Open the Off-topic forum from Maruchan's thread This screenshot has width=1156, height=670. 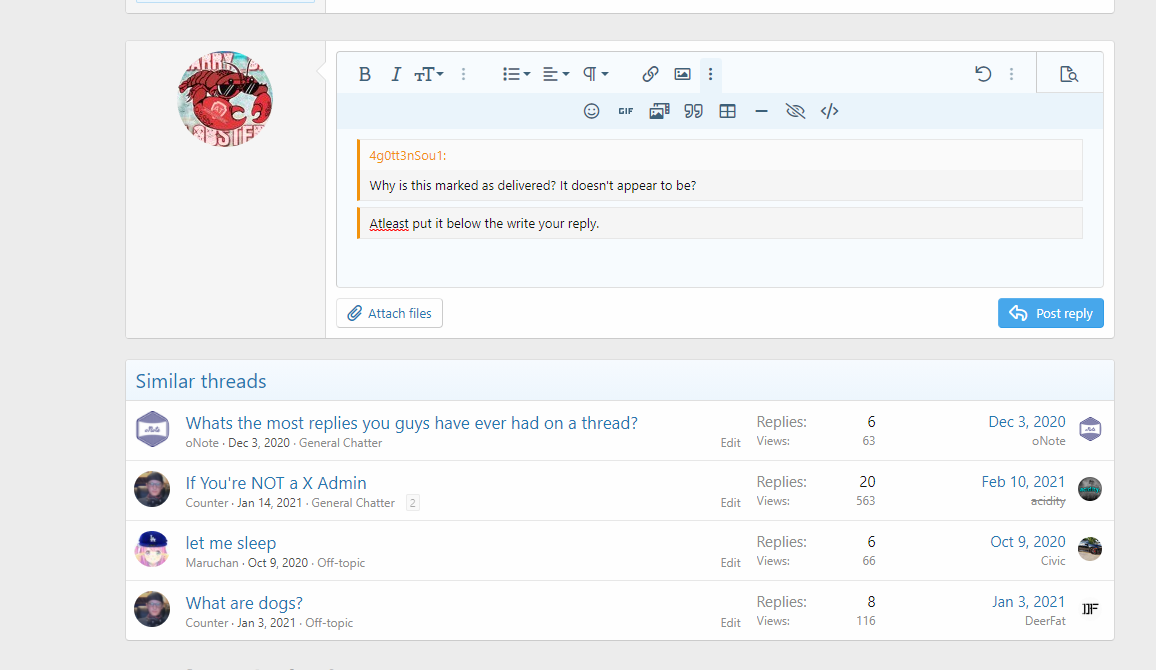(x=341, y=563)
